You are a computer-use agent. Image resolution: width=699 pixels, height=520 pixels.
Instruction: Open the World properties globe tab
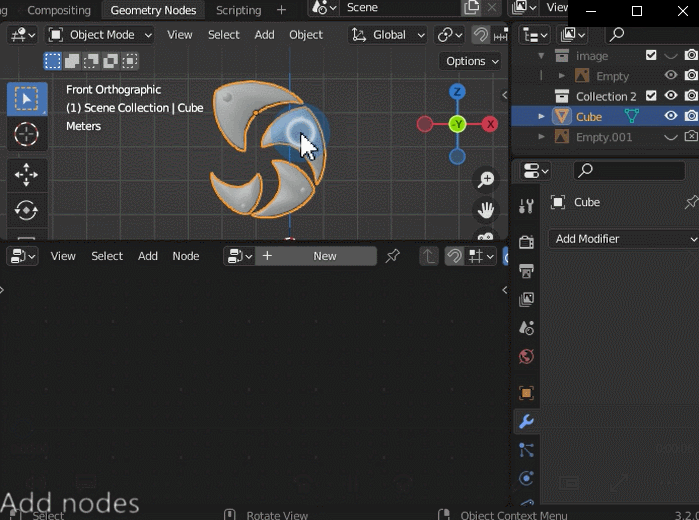[526, 357]
